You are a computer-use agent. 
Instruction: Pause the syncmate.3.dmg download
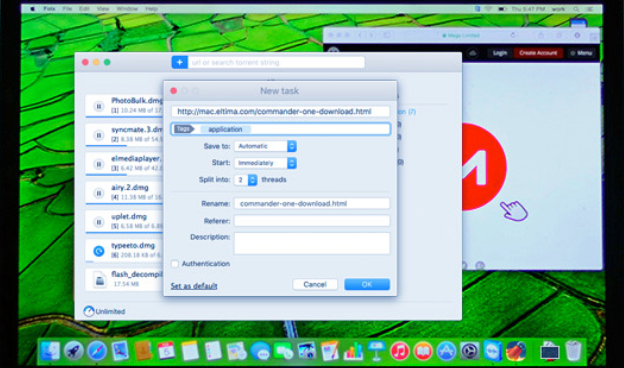99,135
